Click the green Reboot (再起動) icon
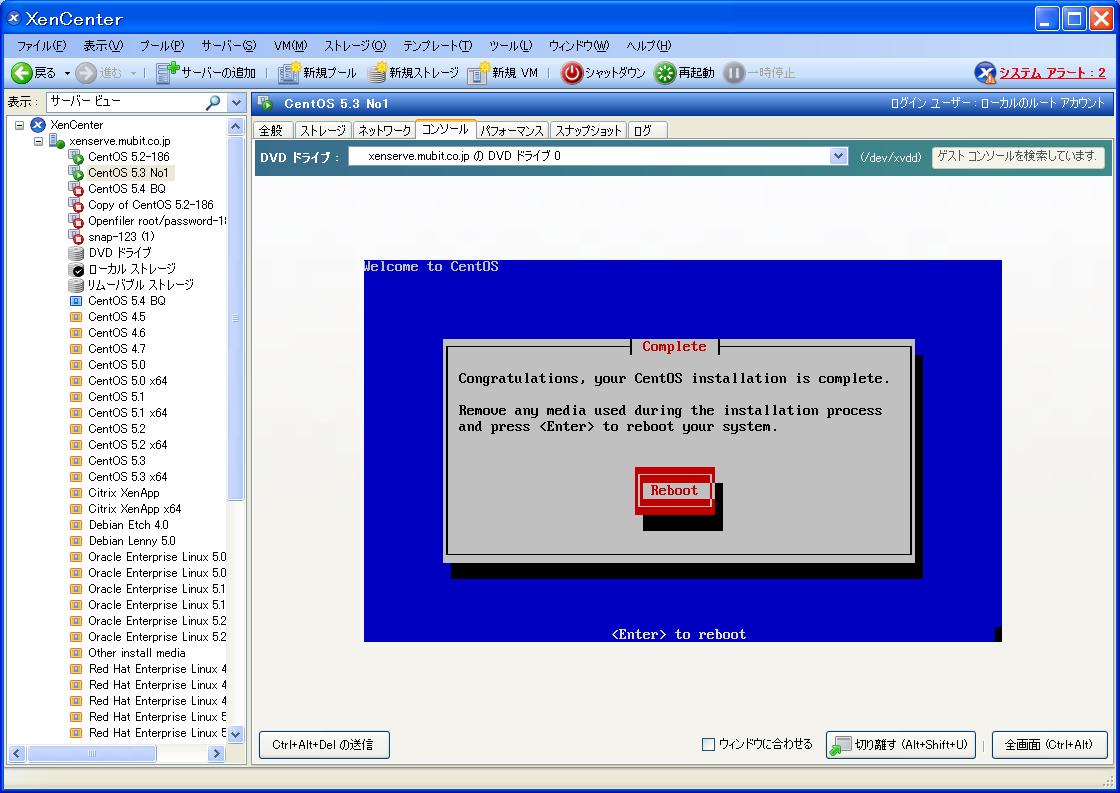This screenshot has width=1120, height=793. coord(665,73)
